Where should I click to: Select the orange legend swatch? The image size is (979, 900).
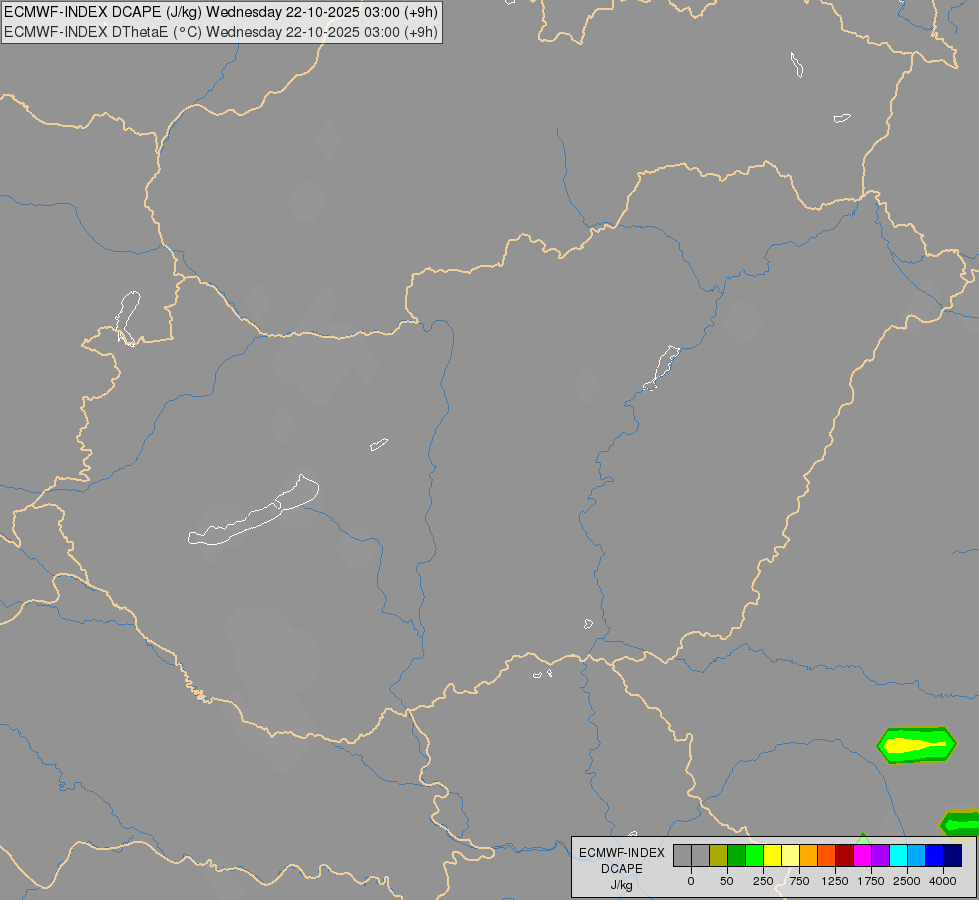809,856
